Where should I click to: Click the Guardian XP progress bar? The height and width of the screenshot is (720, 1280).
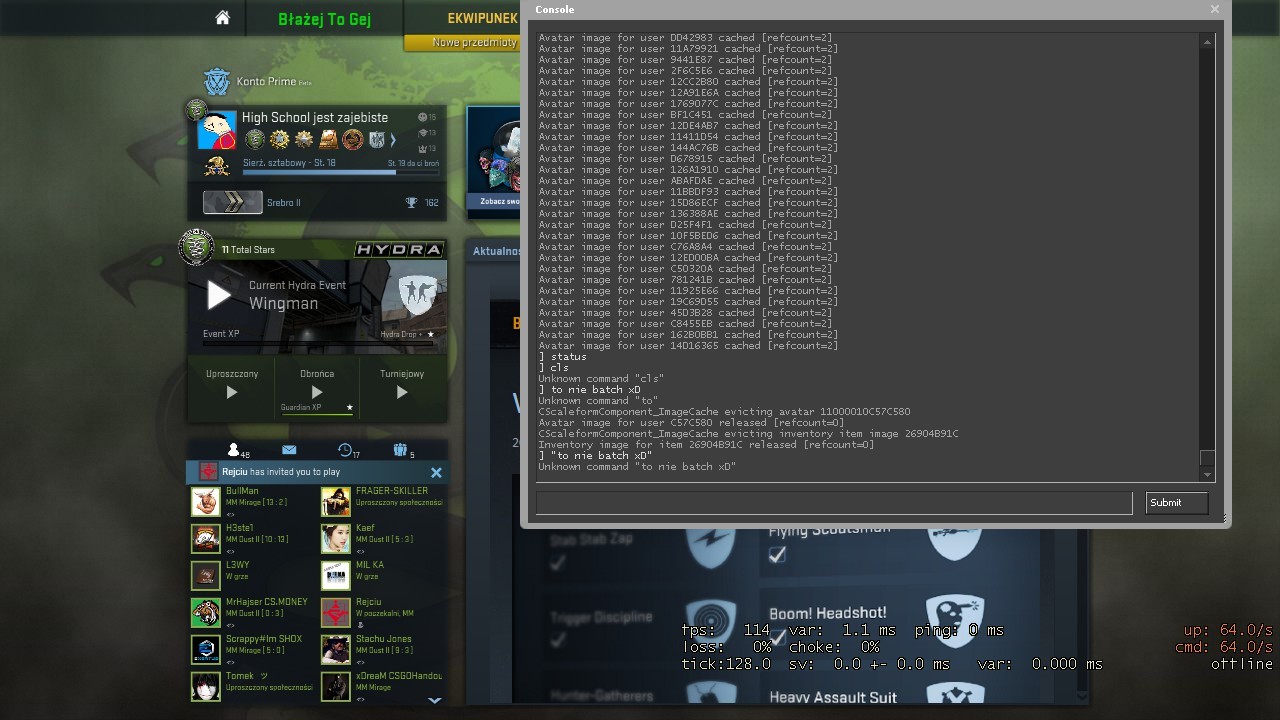(317, 413)
